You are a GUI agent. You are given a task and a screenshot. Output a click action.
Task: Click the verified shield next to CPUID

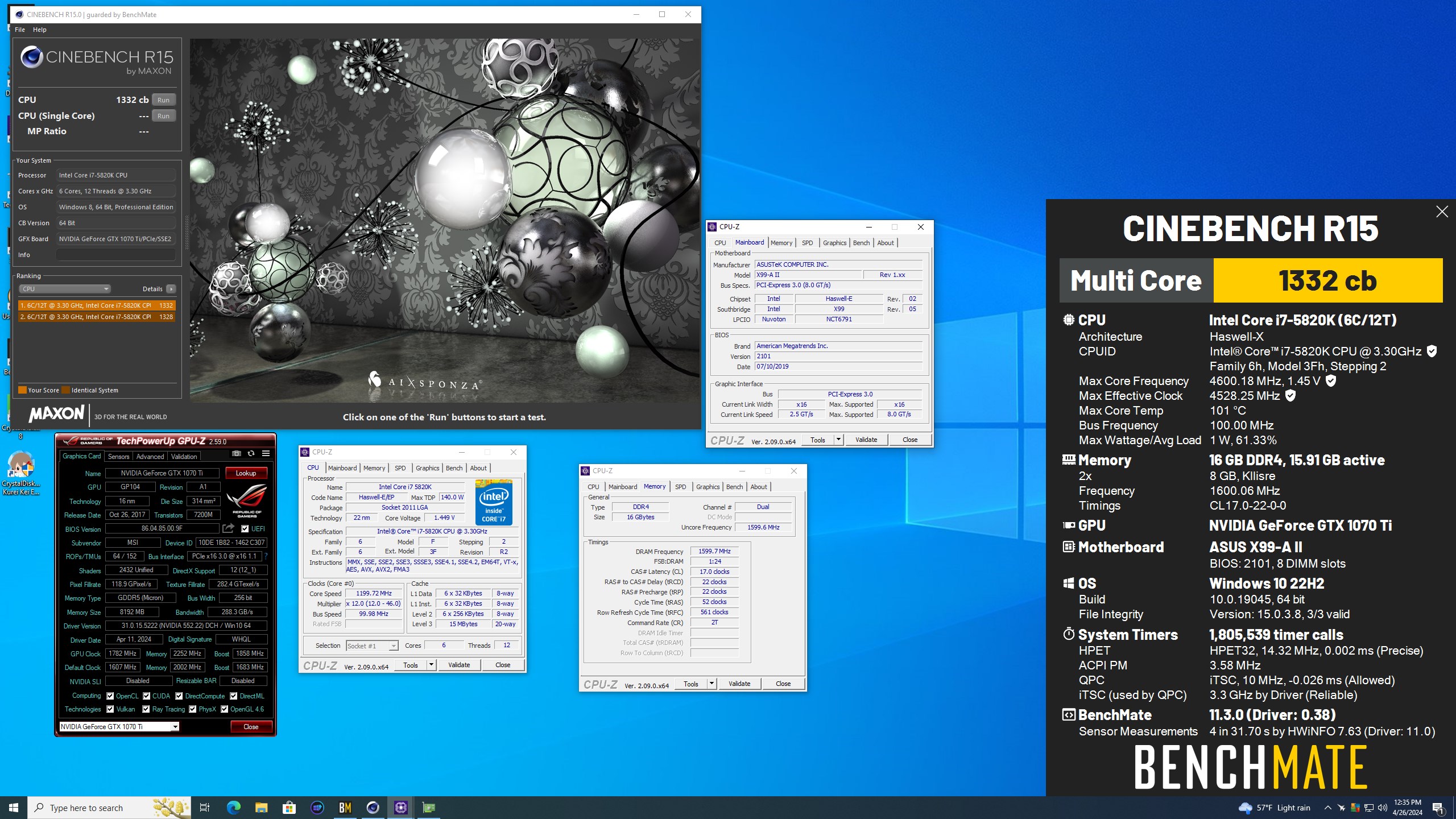(1432, 351)
